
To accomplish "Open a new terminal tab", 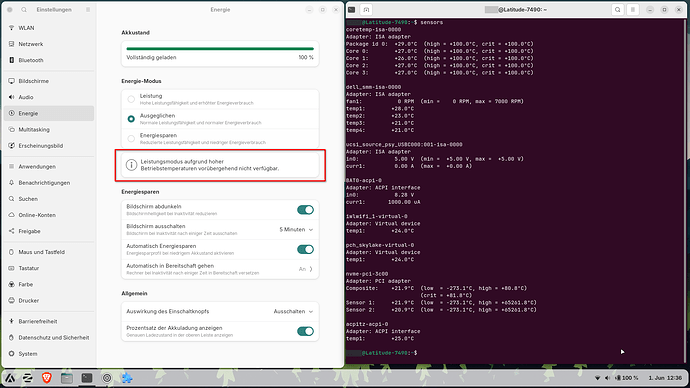I will click(x=366, y=10).
